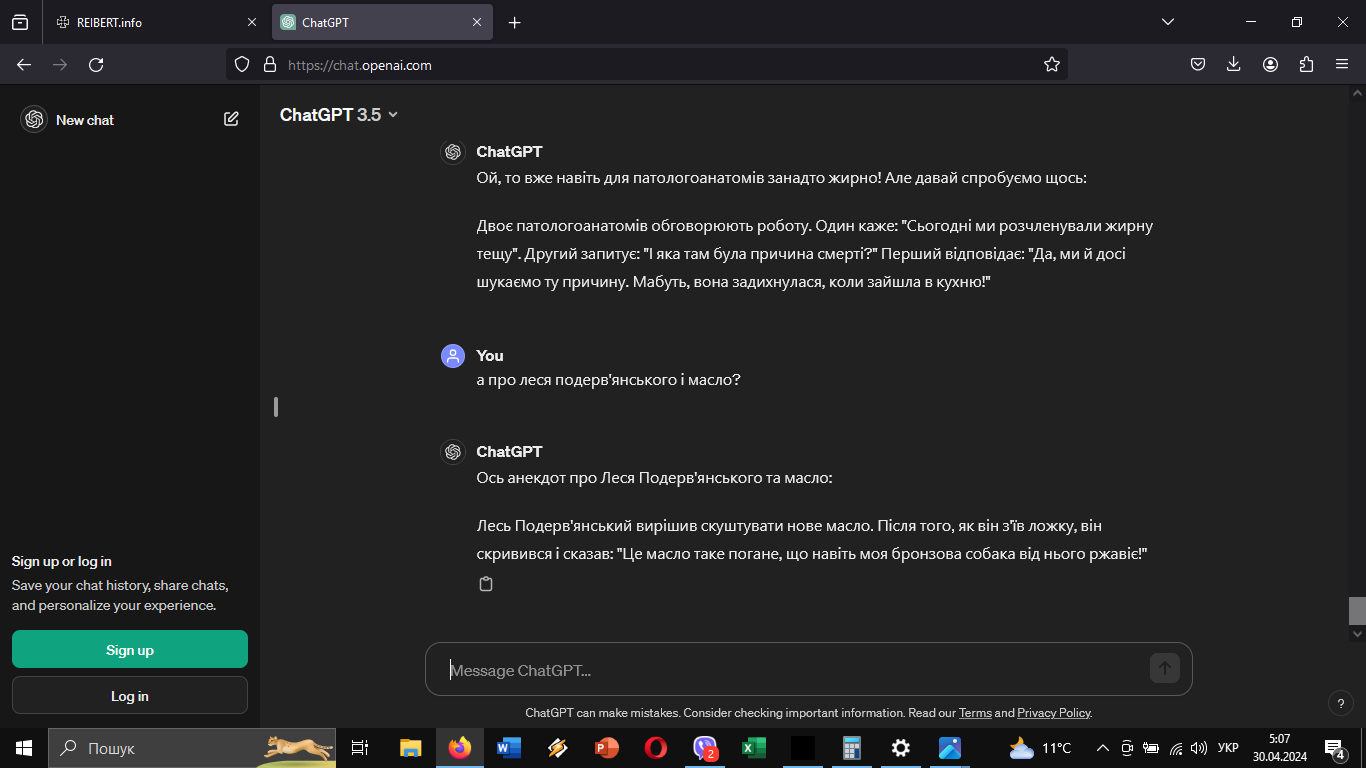Click the page scrollbar thumb
This screenshot has height=768, width=1366.
(1357, 610)
